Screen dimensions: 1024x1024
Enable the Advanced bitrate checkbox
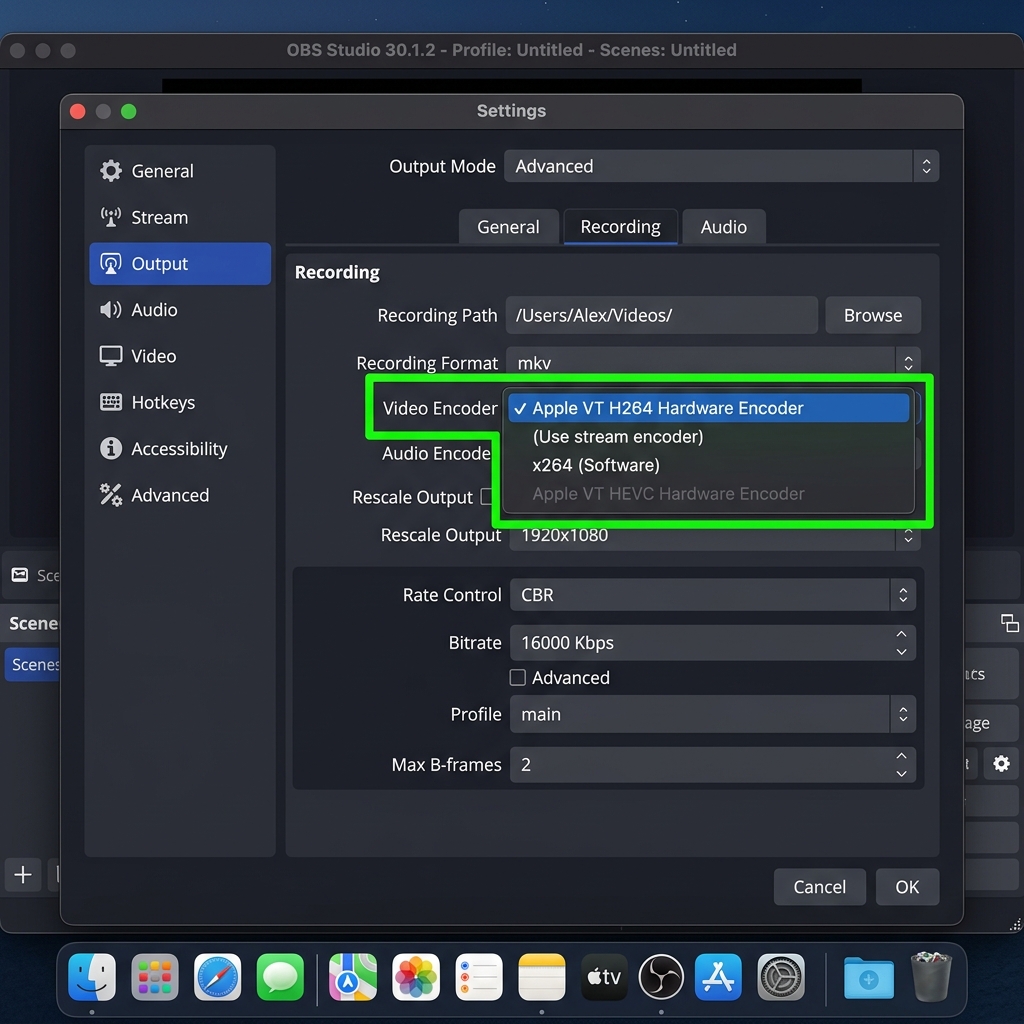click(x=517, y=677)
